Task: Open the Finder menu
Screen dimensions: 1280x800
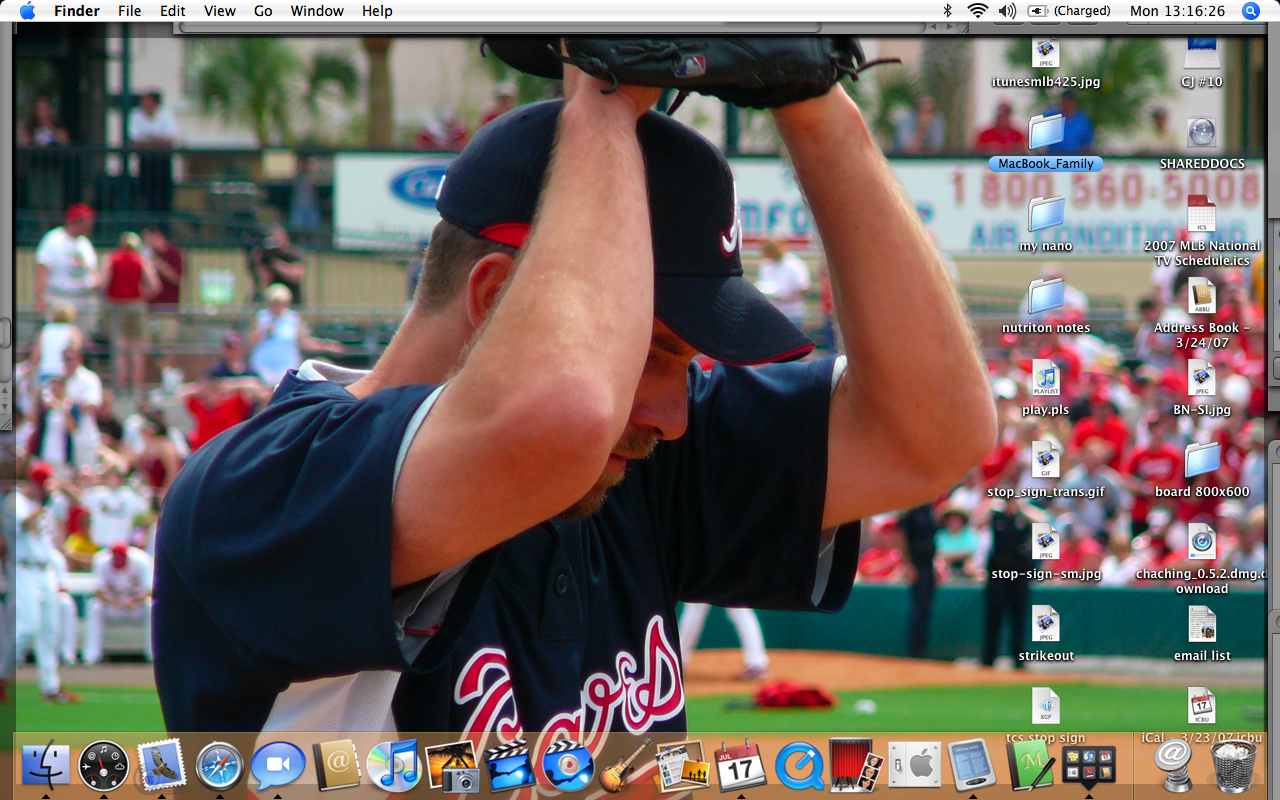Action: 77,11
